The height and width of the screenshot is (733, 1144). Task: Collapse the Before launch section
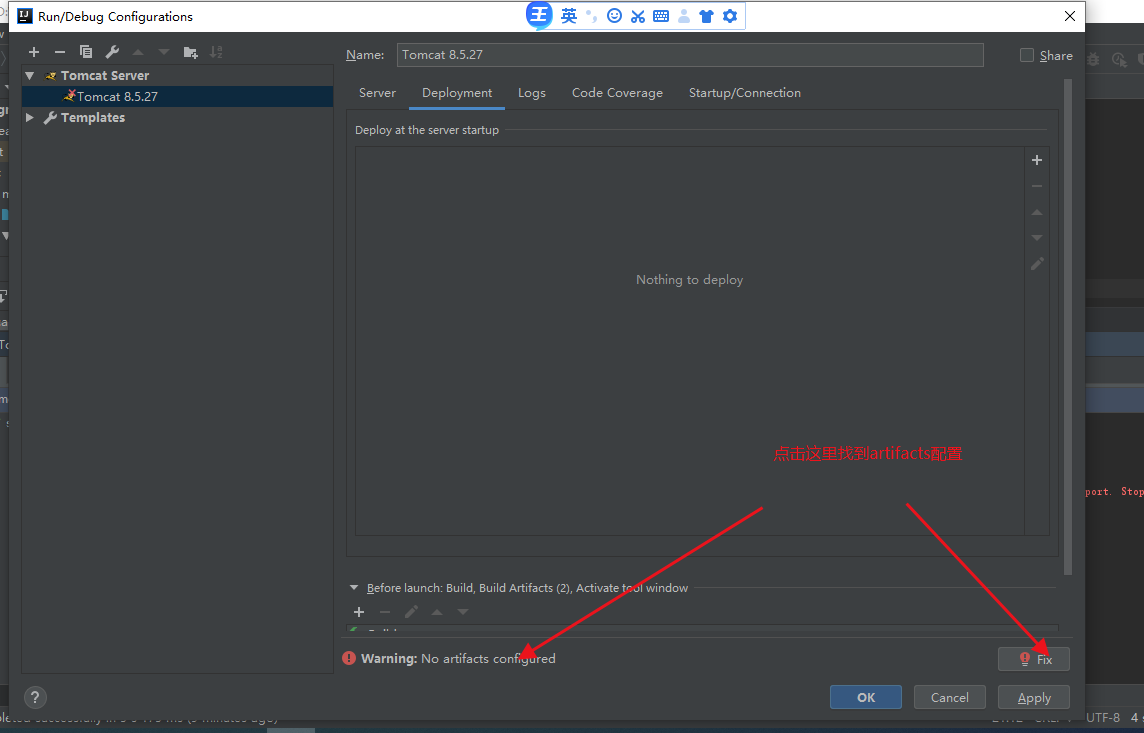tap(354, 587)
